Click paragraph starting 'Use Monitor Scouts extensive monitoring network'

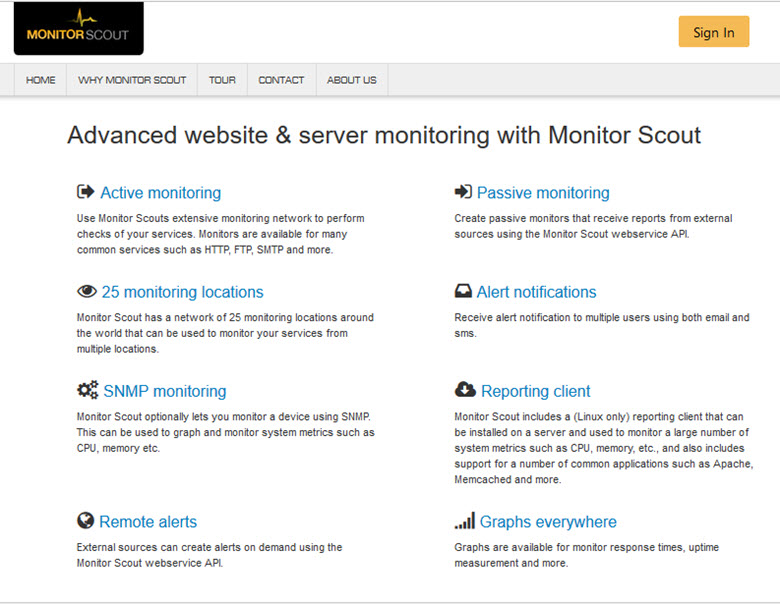(220, 234)
